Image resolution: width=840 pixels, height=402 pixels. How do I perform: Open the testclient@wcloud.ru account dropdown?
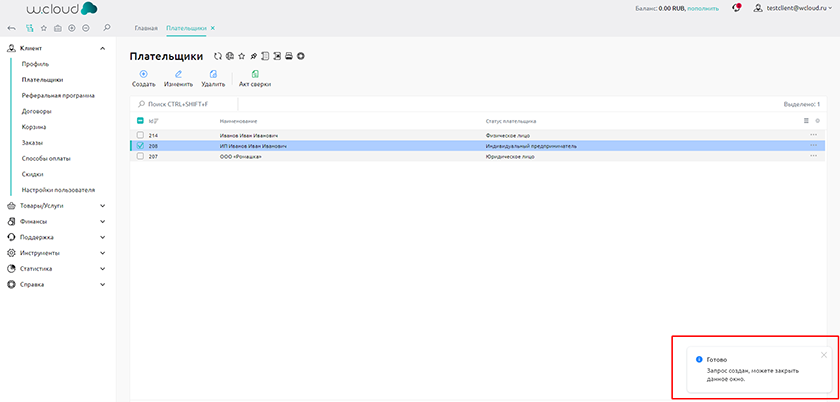point(797,8)
